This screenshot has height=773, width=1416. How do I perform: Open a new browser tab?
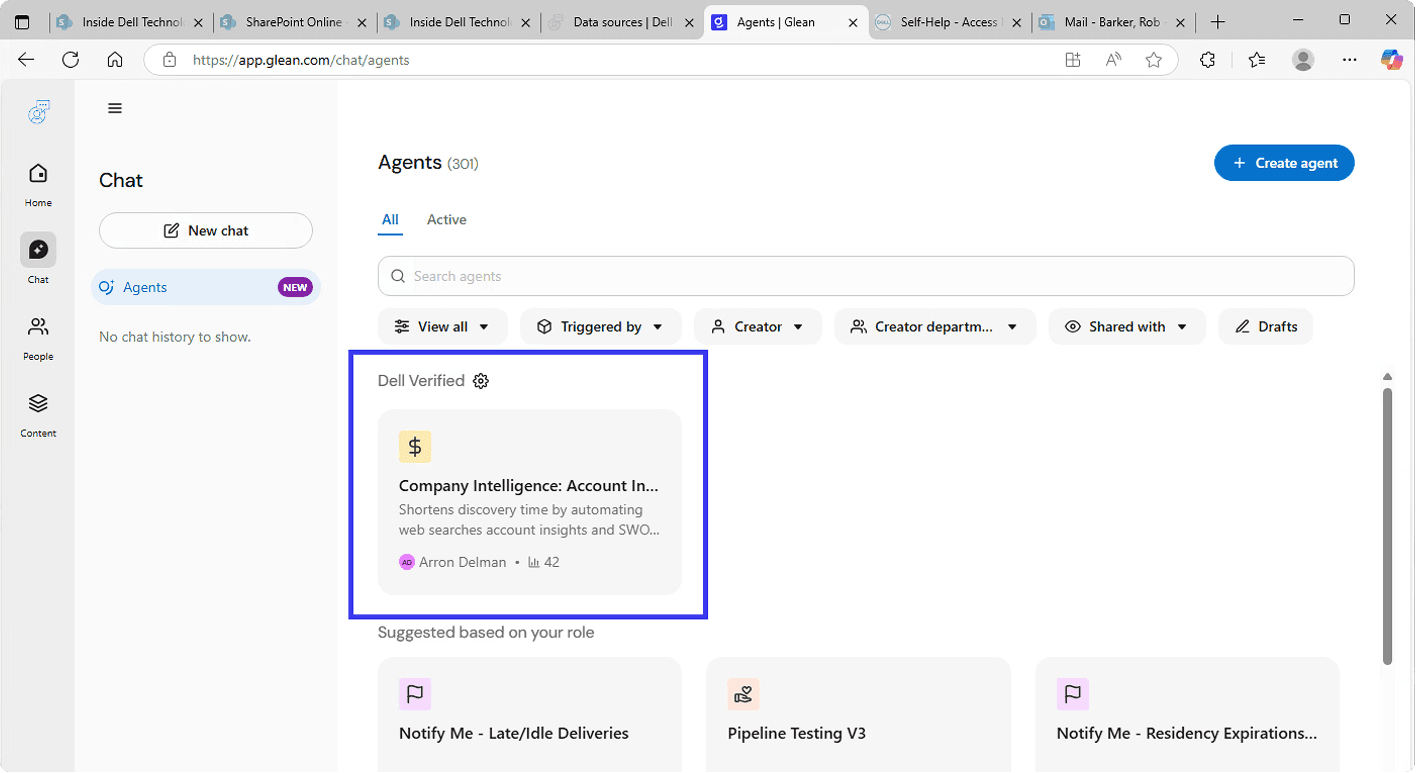[x=1217, y=22]
